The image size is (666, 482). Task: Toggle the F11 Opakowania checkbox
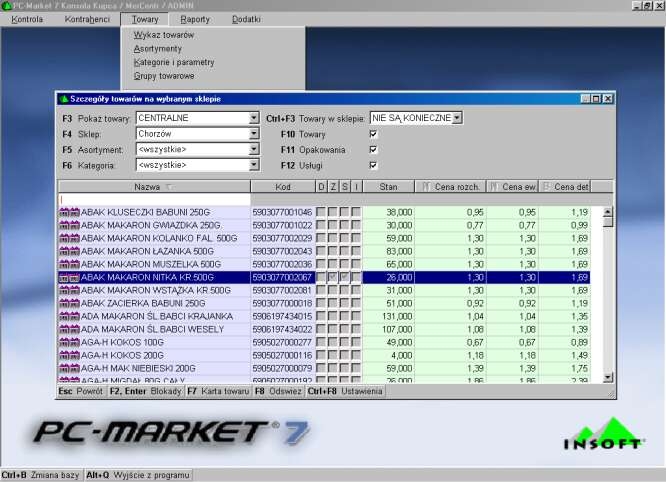pos(373,149)
